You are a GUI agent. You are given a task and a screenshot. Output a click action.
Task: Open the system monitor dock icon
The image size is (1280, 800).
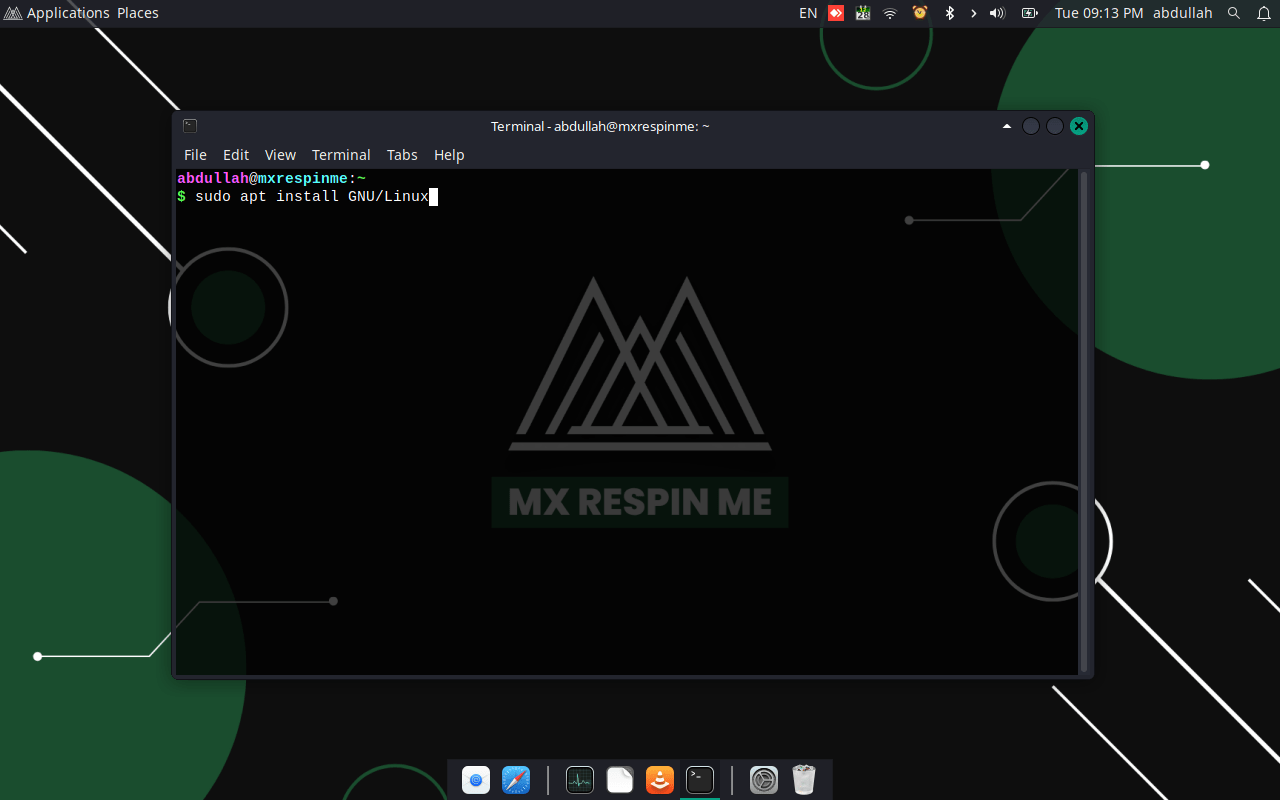[x=580, y=780]
